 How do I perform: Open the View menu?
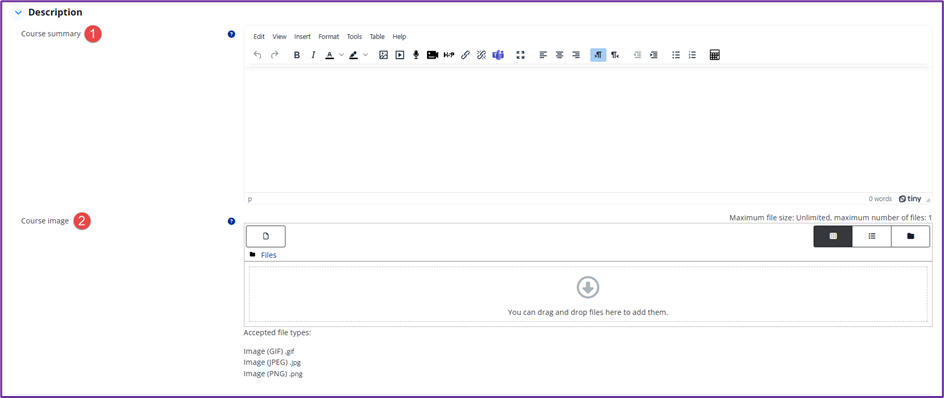279,37
